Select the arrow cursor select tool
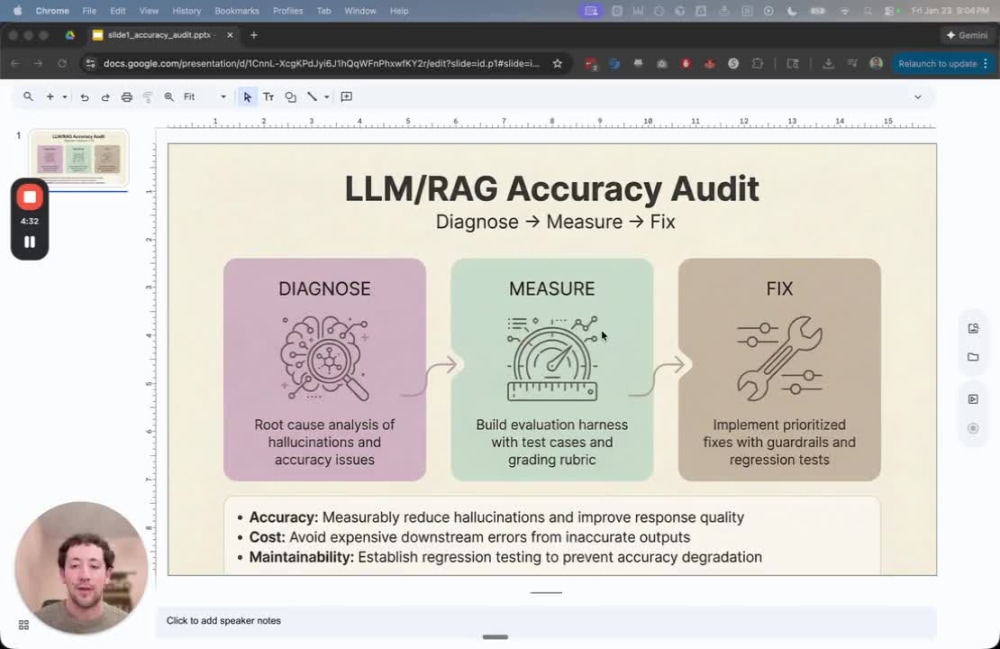The image size is (1000, 649). 247,97
